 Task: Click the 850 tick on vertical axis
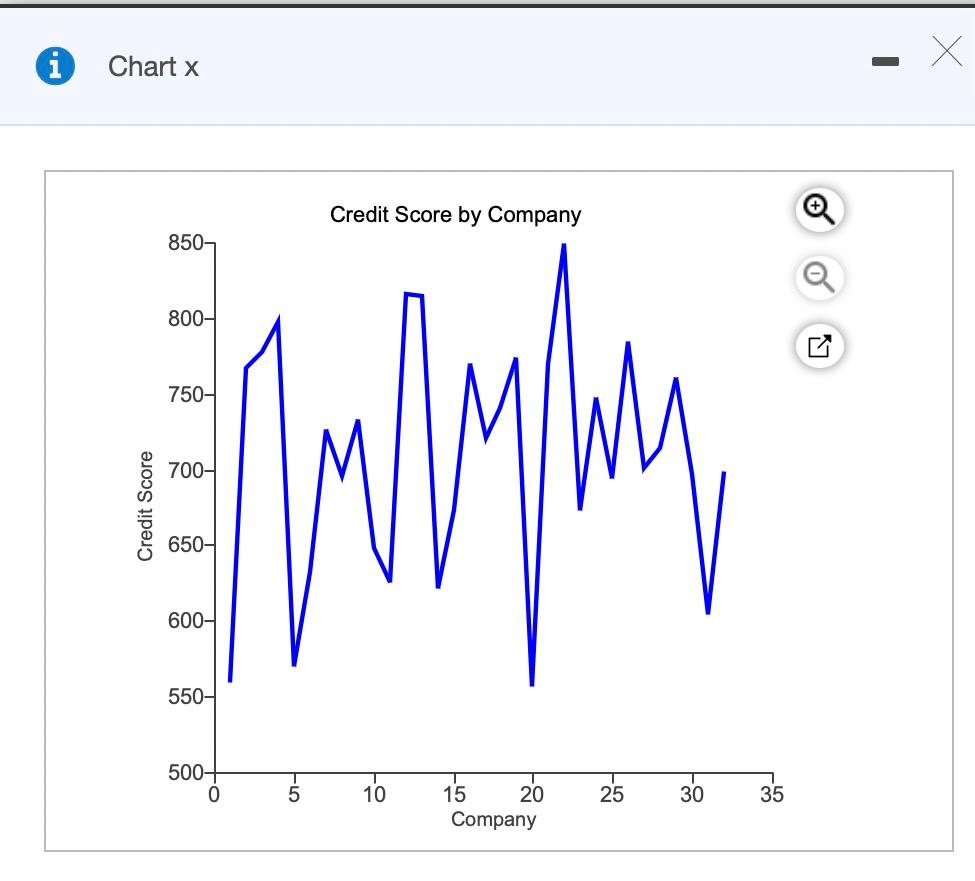tap(185, 242)
